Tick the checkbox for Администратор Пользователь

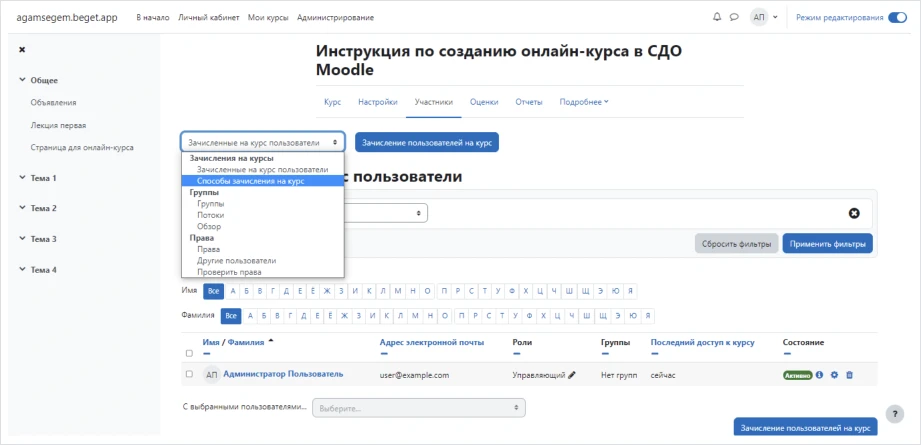point(189,374)
